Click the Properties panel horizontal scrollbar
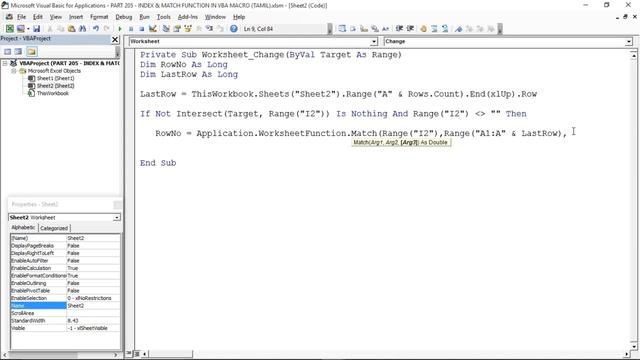The image size is (640, 360). tap(61, 355)
